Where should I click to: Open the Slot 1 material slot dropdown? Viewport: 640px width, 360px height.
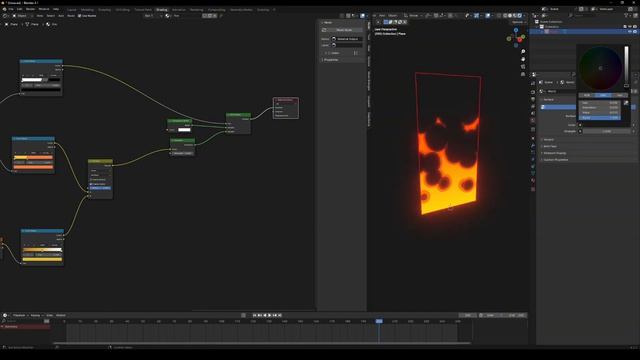153,16
